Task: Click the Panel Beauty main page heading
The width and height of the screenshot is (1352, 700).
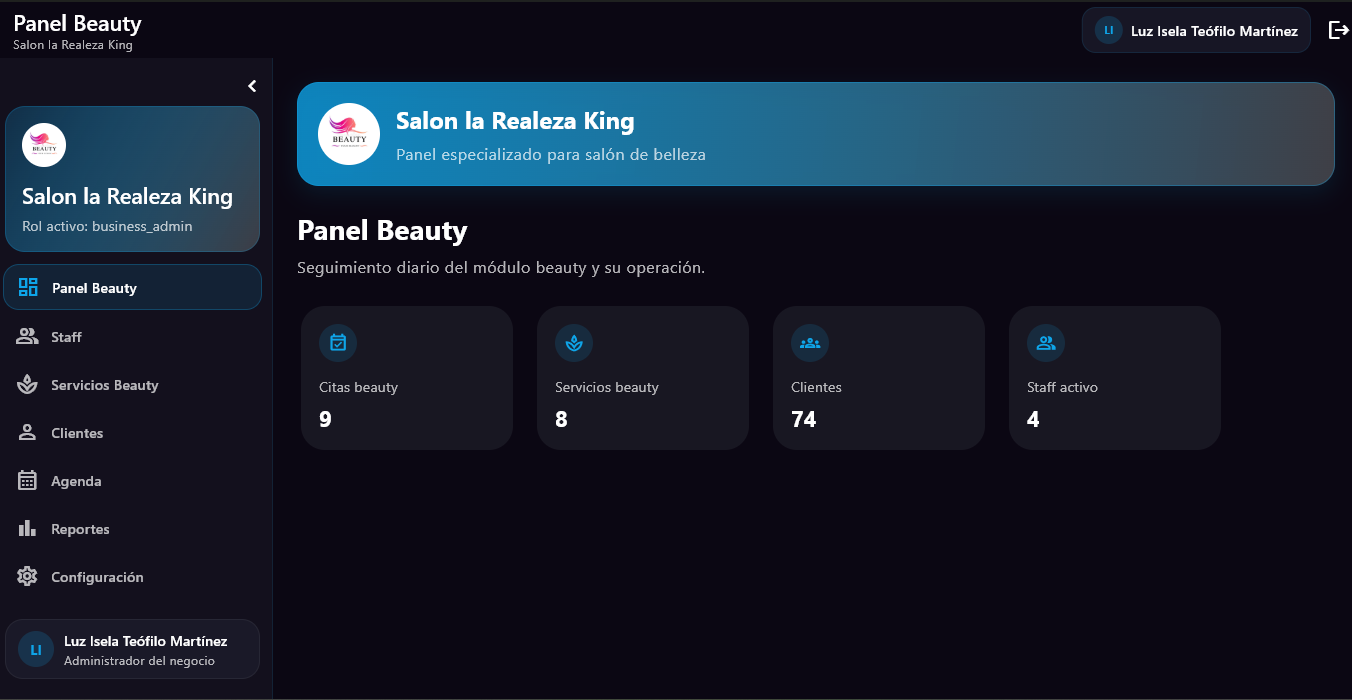Action: (x=382, y=231)
